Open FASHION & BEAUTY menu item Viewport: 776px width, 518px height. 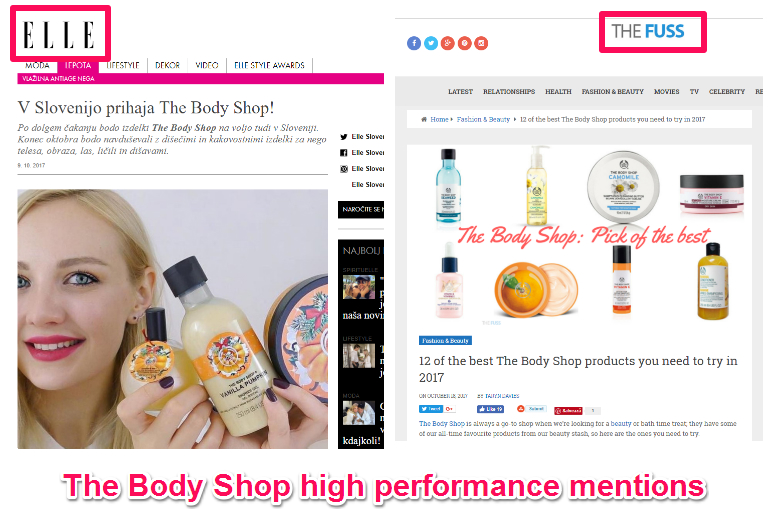(612, 92)
